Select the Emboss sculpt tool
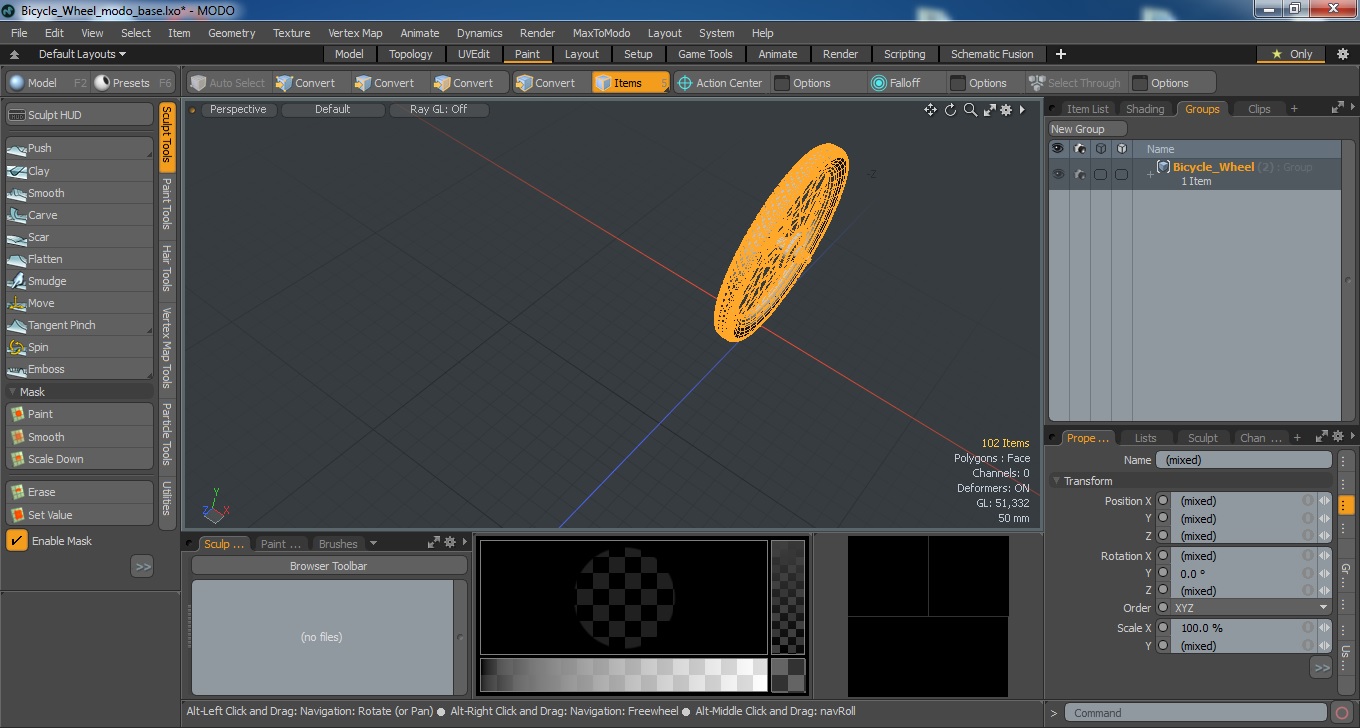 pos(80,369)
